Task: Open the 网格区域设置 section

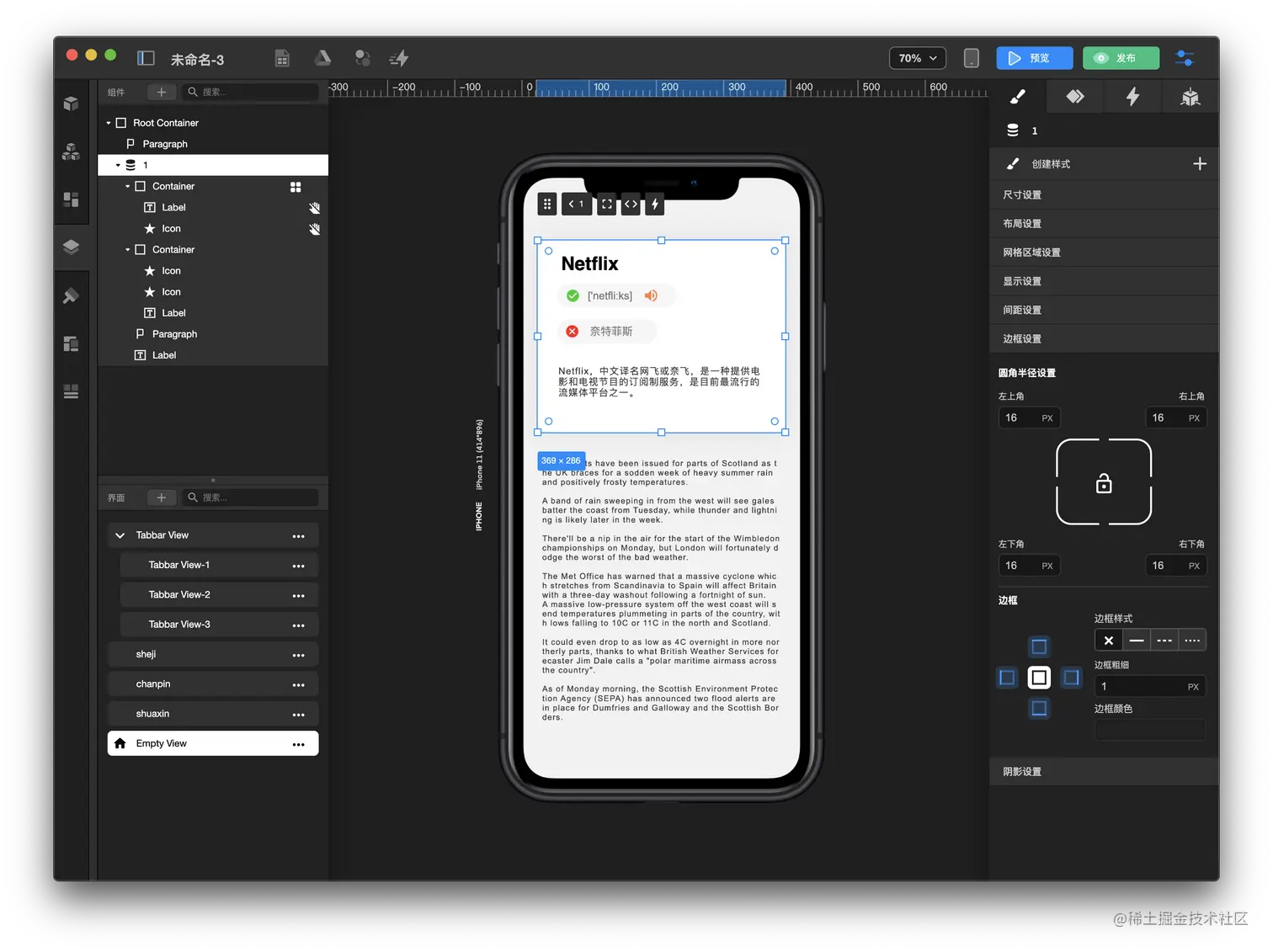Action: point(1104,253)
